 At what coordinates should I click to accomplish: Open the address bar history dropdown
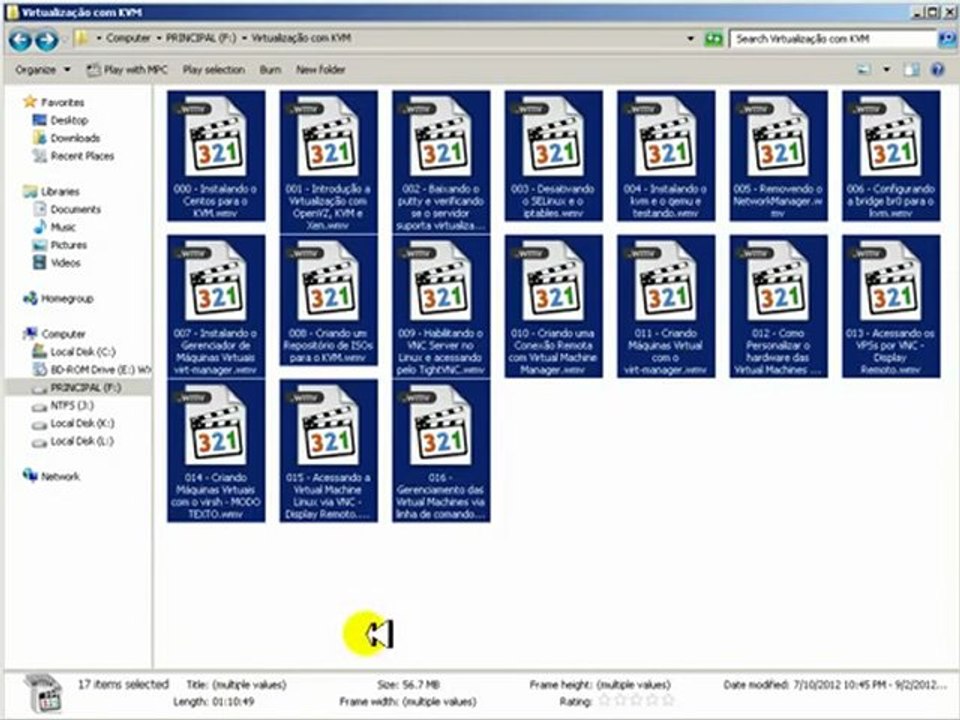point(691,39)
